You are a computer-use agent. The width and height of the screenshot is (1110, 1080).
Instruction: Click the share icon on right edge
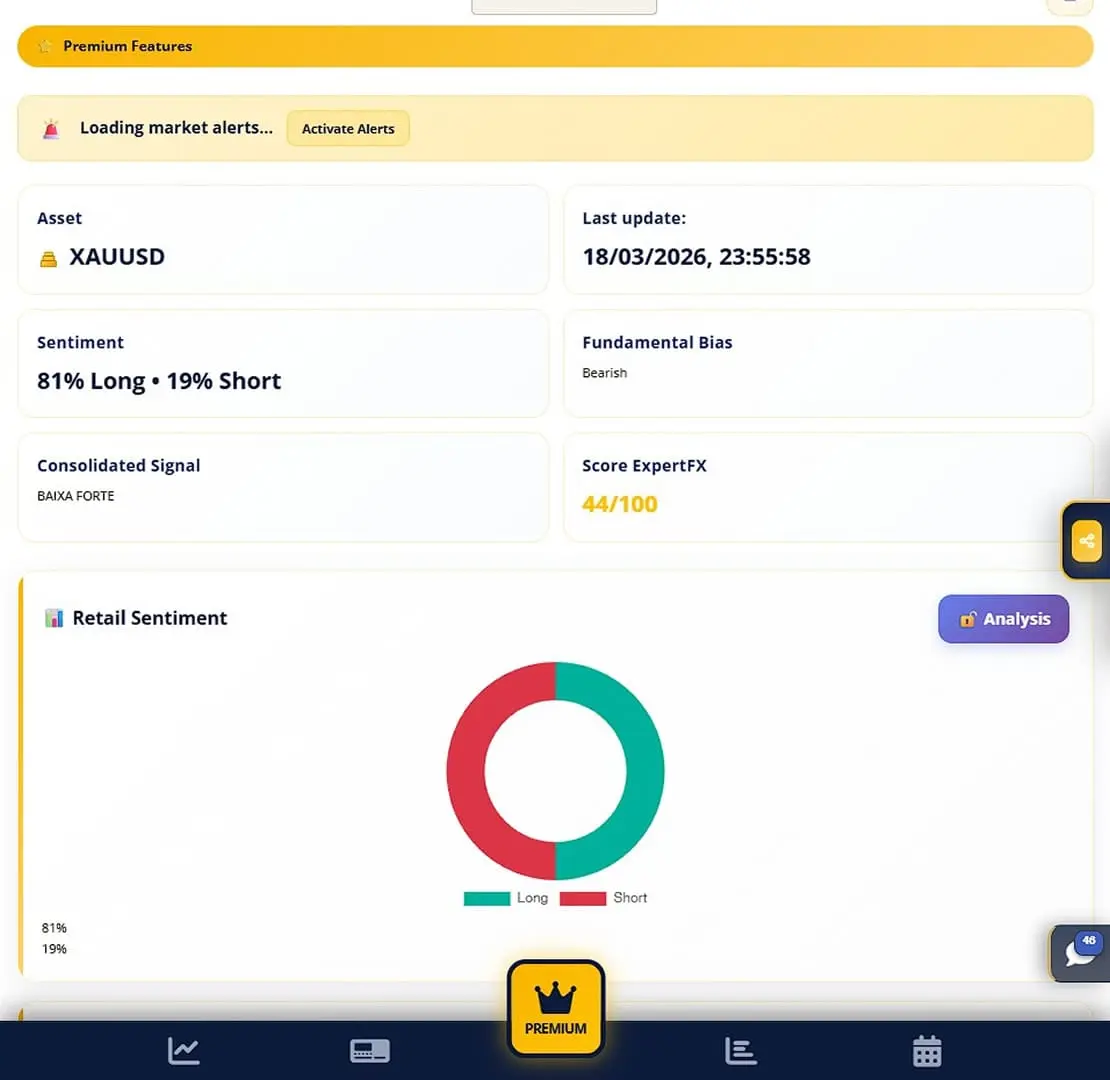1087,541
